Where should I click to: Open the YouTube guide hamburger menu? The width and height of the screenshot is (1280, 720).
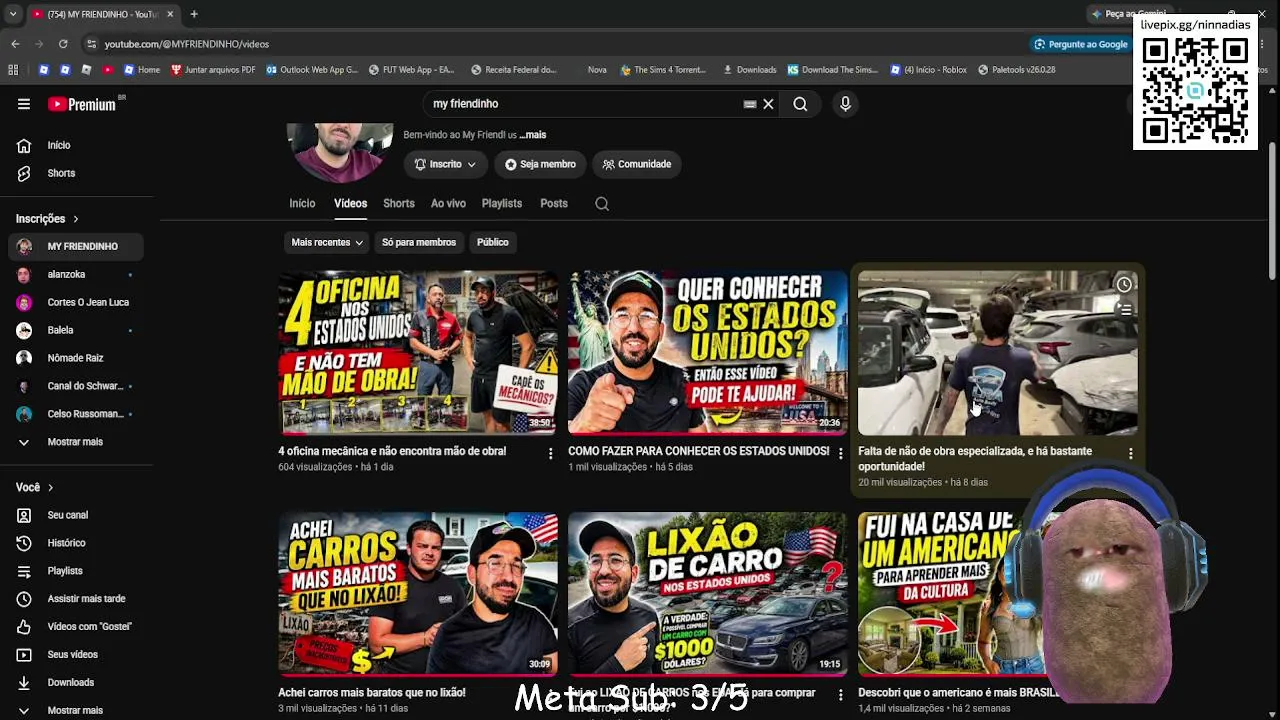tap(24, 104)
